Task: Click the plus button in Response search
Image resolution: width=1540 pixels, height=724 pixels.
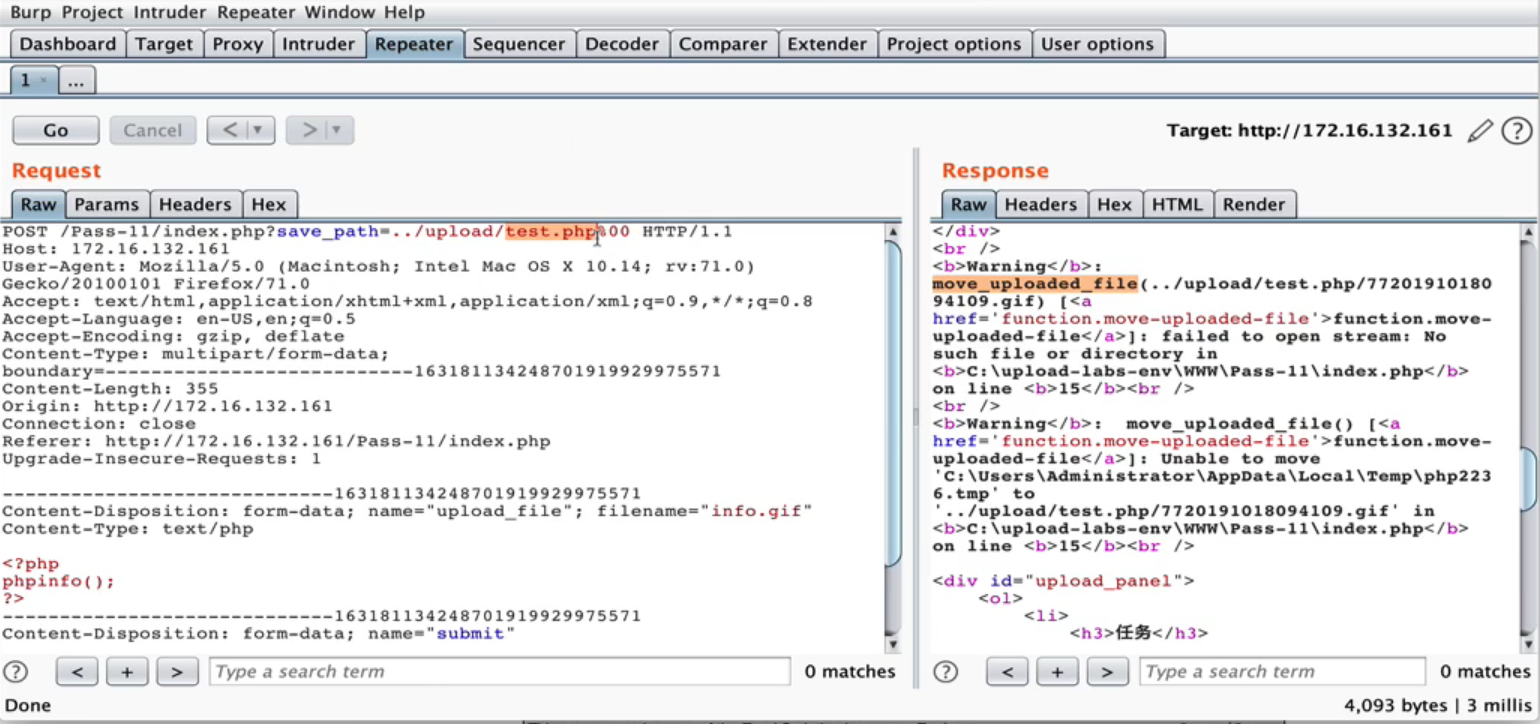Action: 1057,672
